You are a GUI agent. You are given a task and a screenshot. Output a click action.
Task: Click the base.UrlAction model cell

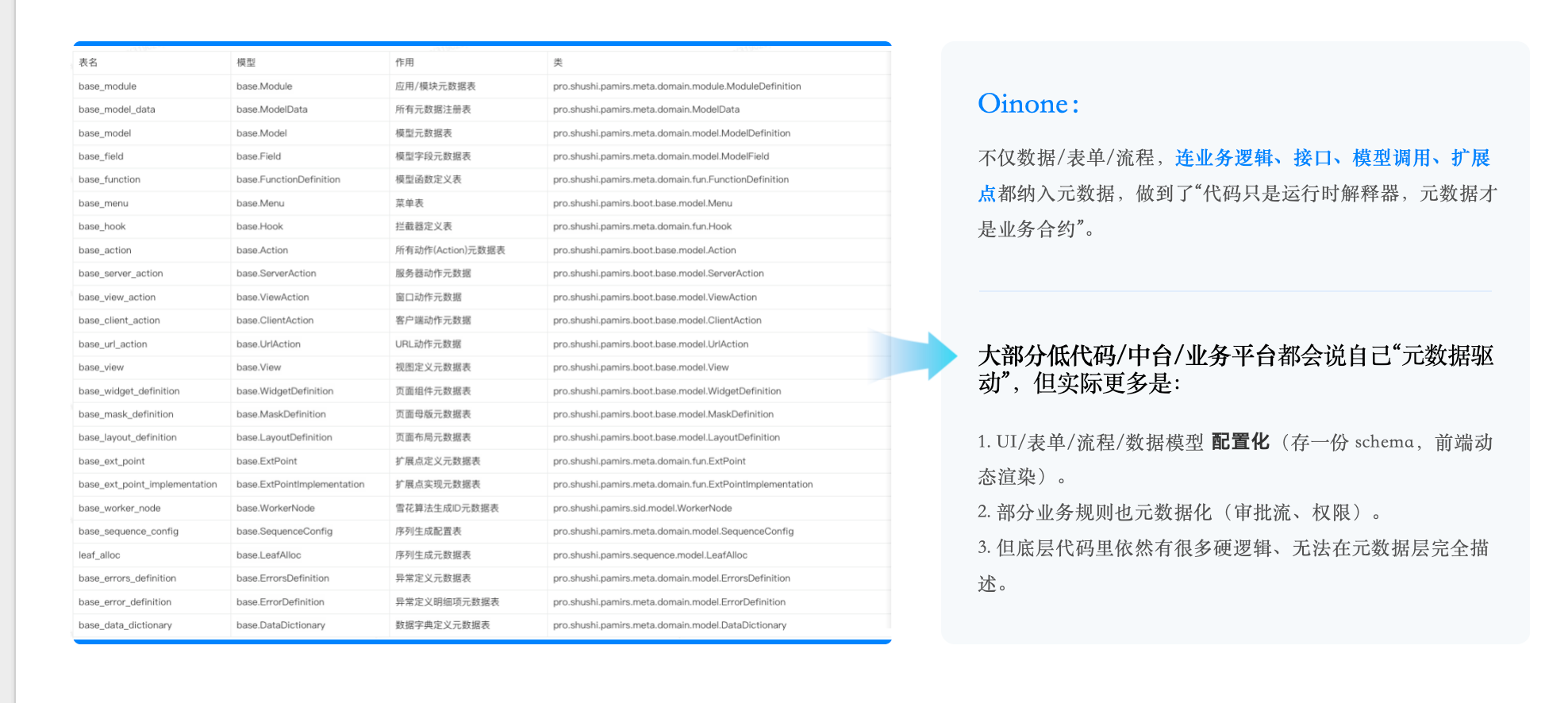[x=268, y=344]
